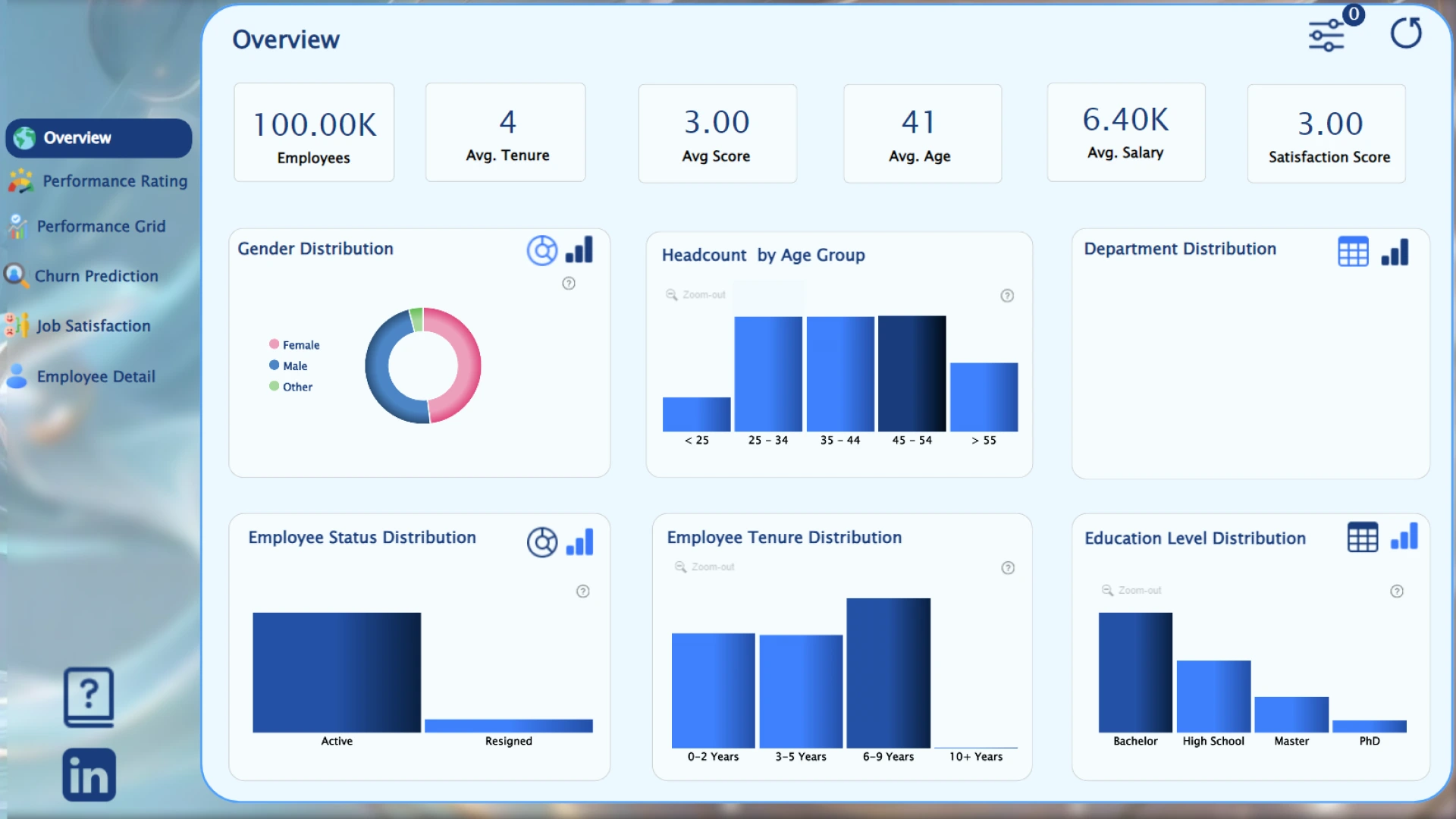The height and width of the screenshot is (819, 1456).
Task: Open help icon in Employee Status Distribution
Action: (583, 591)
